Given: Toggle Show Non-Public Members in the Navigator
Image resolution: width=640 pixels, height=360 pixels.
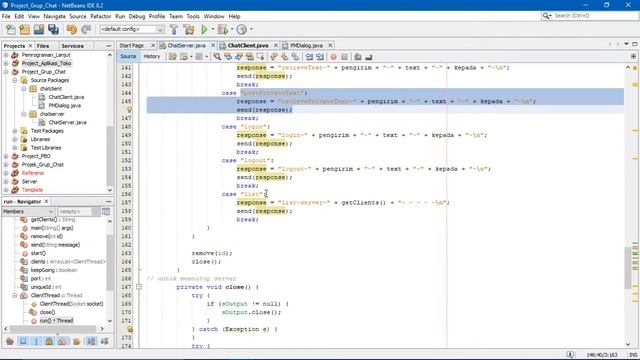Looking at the screenshot, I should pos(49,341).
